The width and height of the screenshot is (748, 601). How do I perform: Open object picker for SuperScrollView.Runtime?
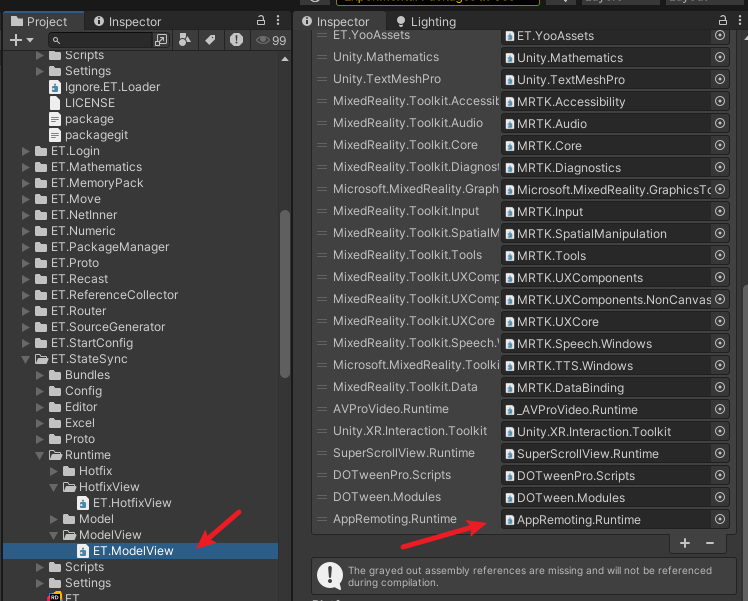click(x=720, y=453)
